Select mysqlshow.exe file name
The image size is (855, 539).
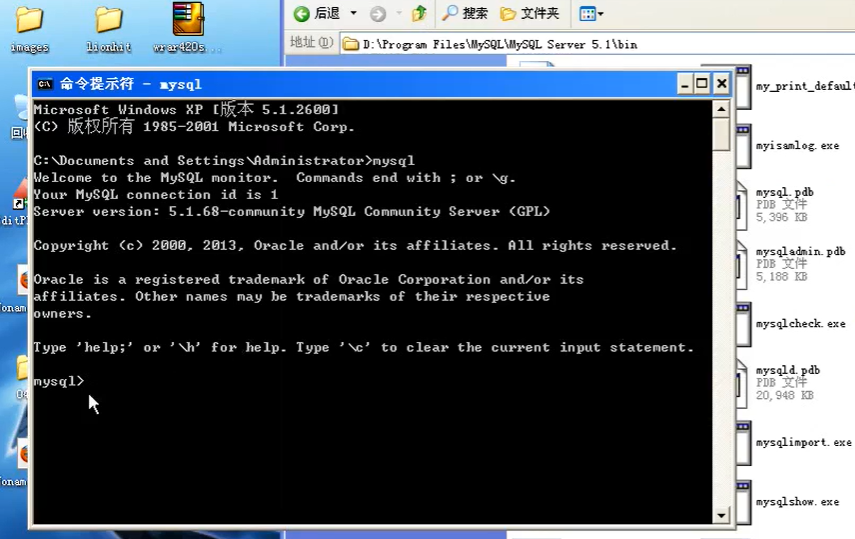(797, 502)
